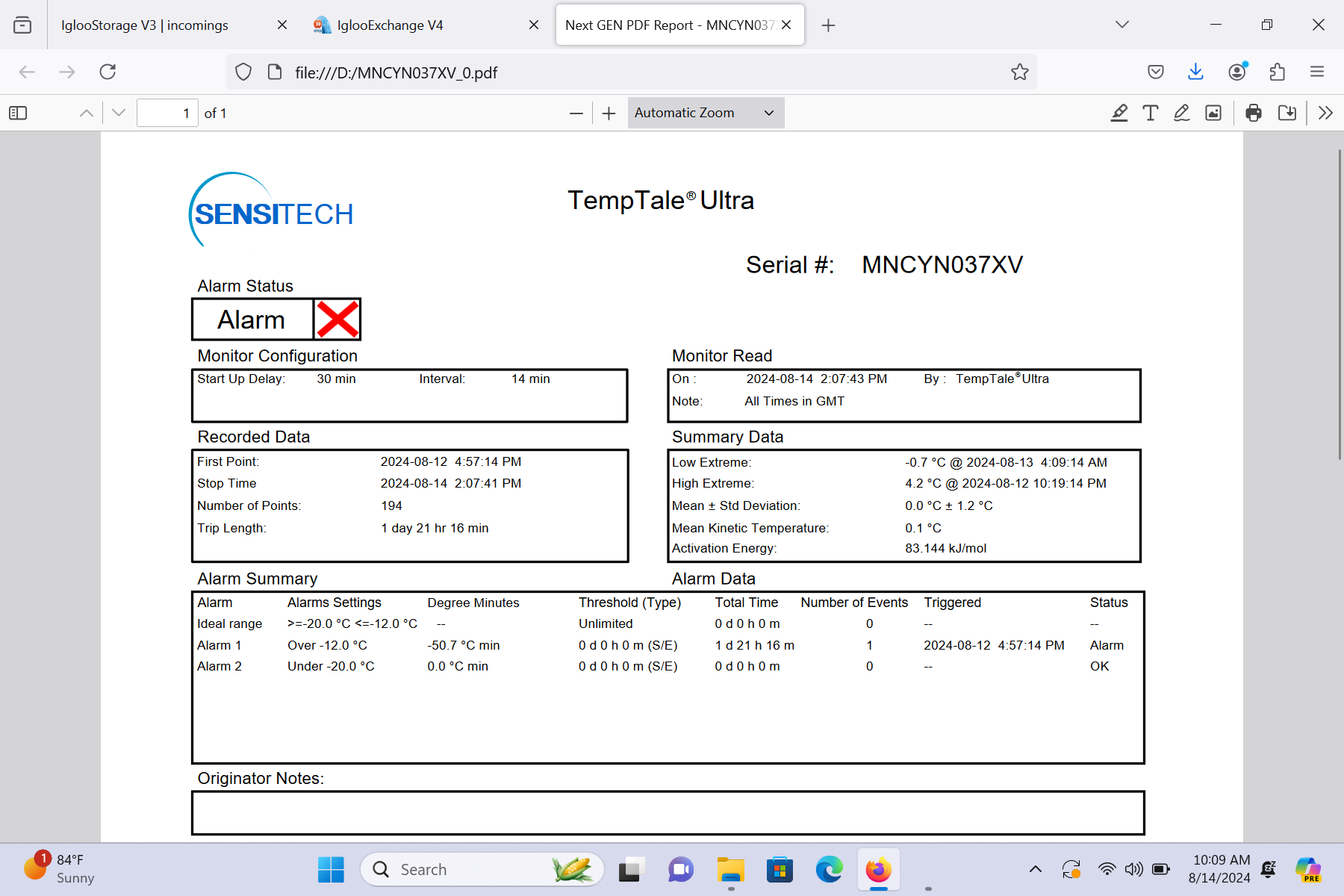The height and width of the screenshot is (896, 1344).
Task: Click the red X alarm indicator
Action: tap(337, 320)
